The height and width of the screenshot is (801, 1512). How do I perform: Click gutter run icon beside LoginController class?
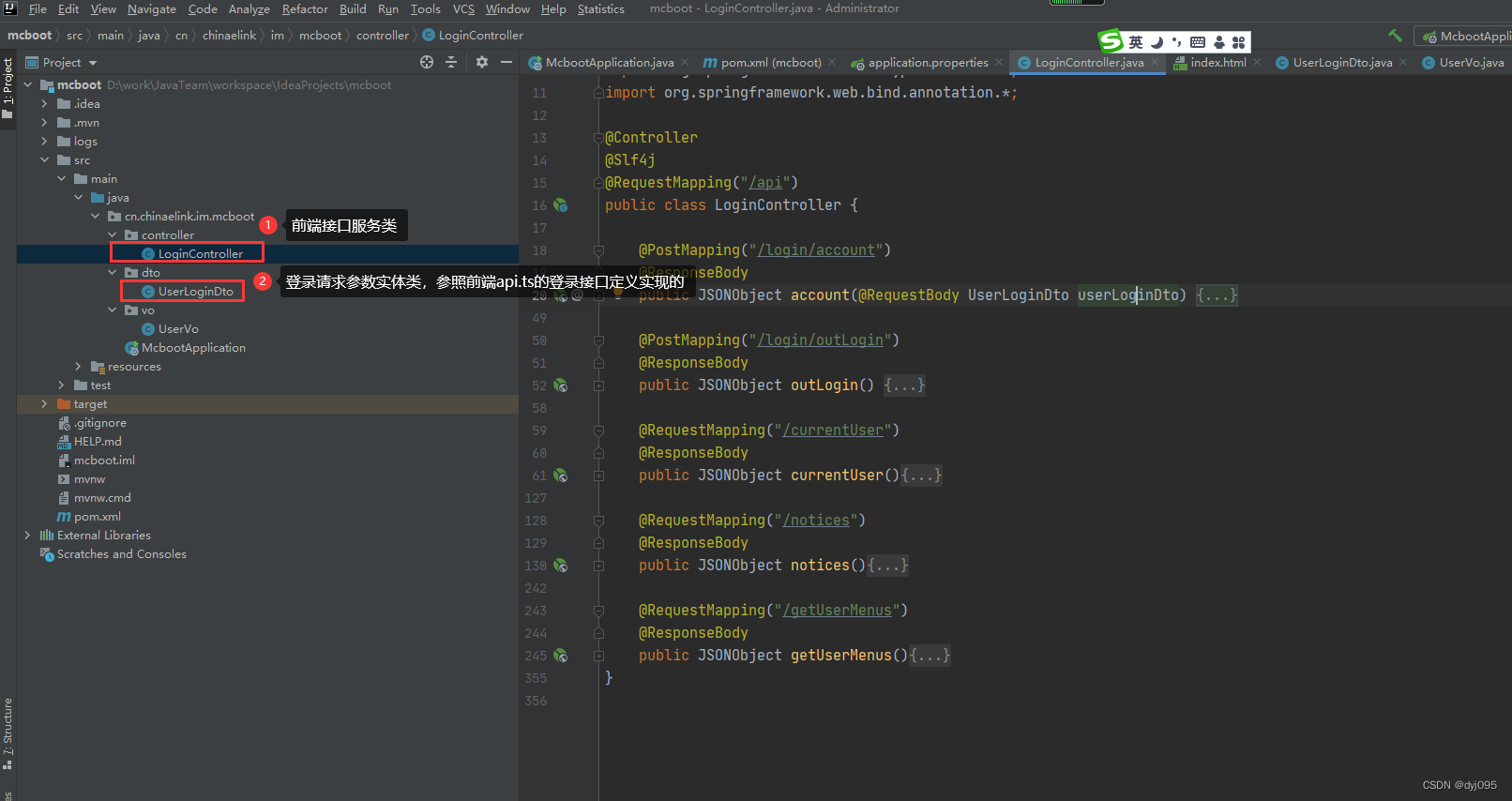coord(561,205)
